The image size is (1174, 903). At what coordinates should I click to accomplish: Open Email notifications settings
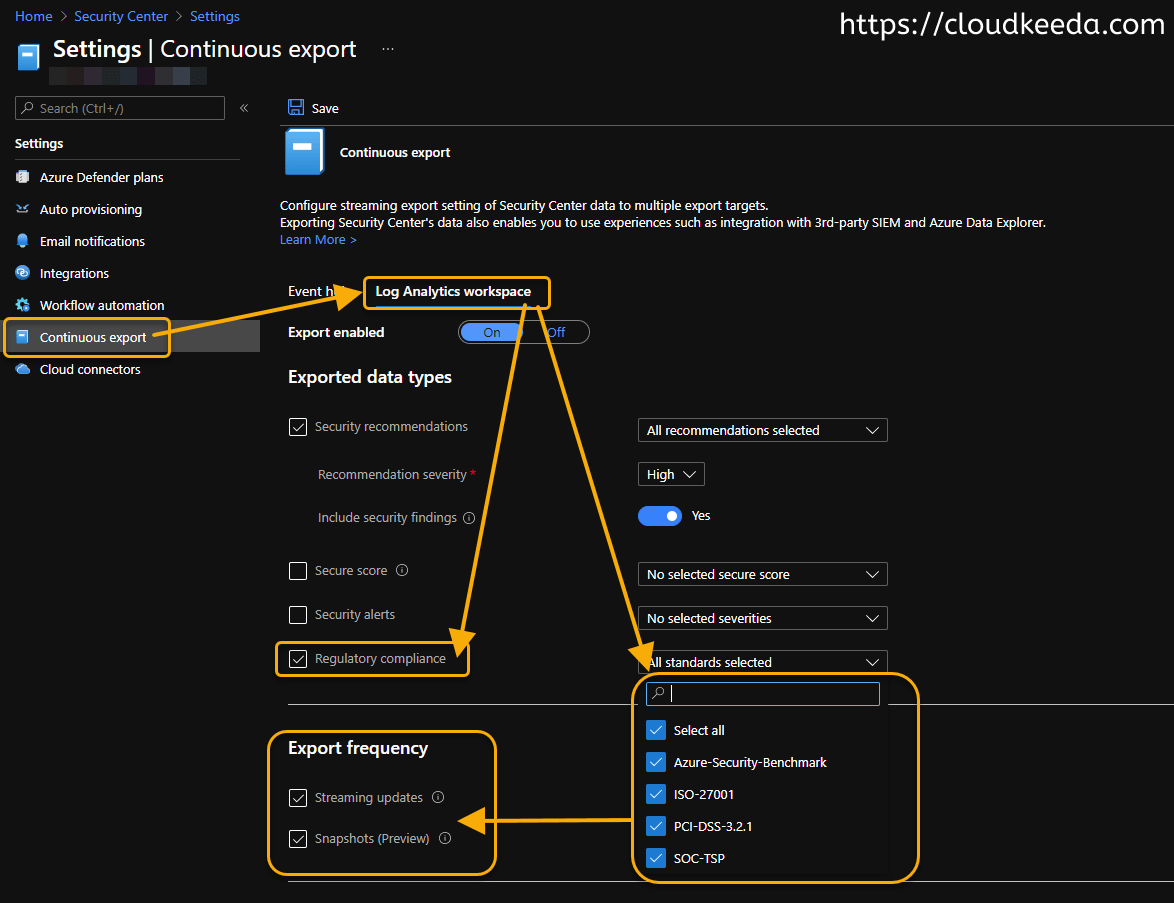pyautogui.click(x=92, y=241)
